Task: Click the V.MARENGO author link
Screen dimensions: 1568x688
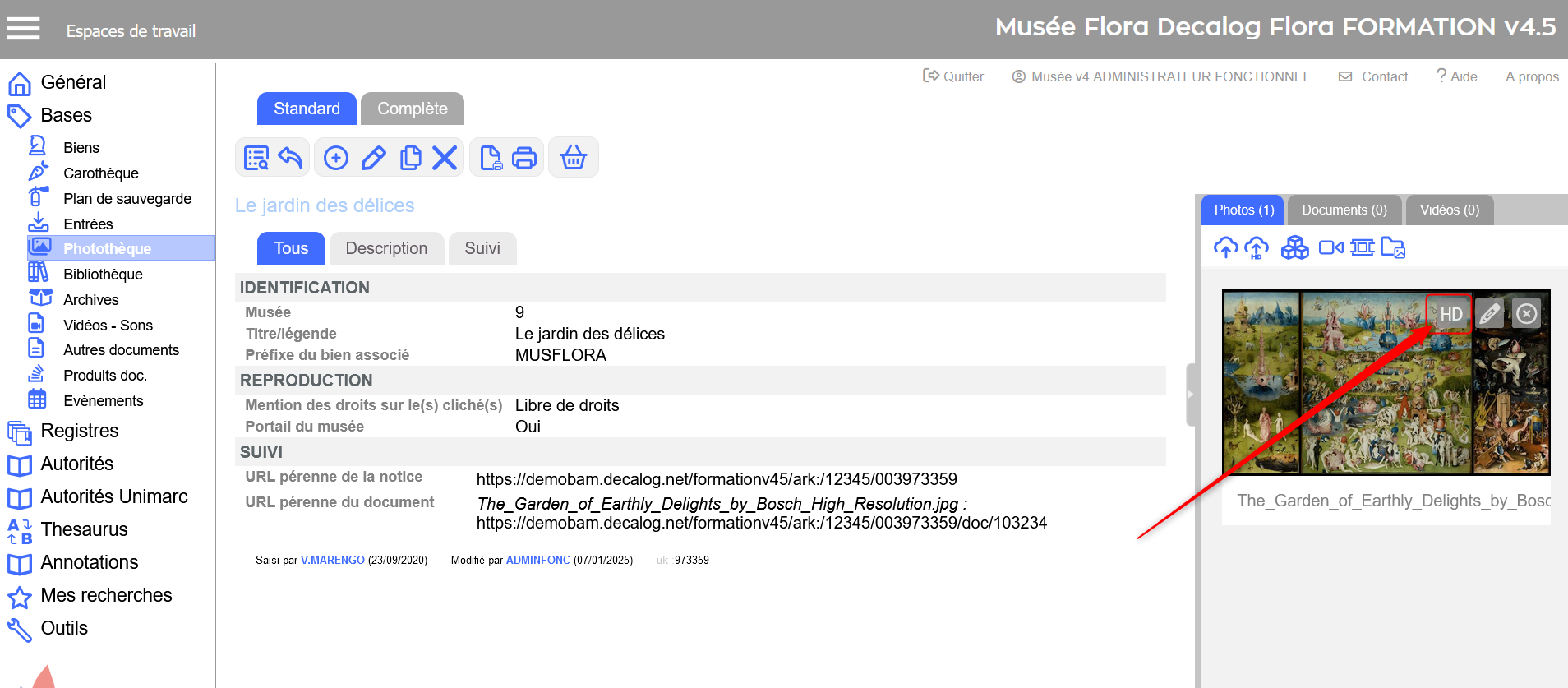Action: (x=332, y=560)
